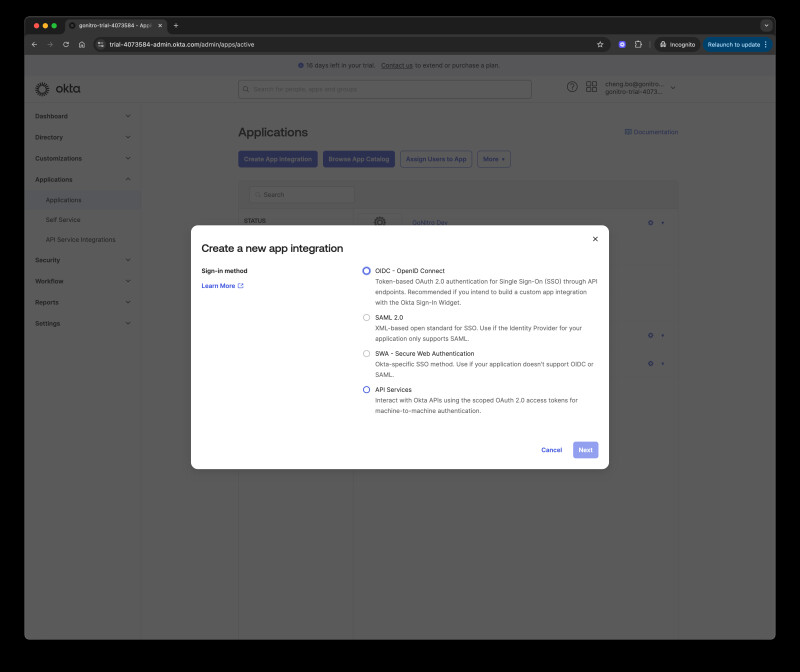The image size is (800, 672).
Task: Click Assign Users to App button
Action: click(436, 159)
